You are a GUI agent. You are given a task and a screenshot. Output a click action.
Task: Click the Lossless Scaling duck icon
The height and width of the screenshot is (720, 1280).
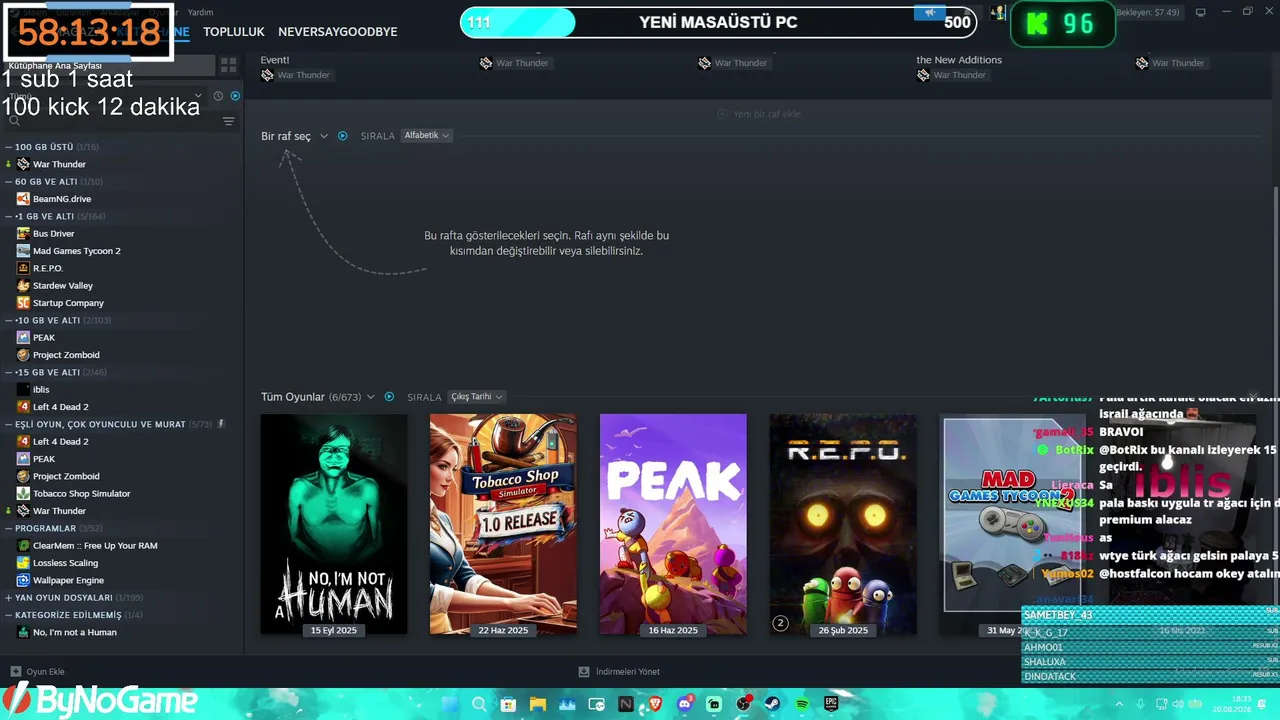point(23,563)
